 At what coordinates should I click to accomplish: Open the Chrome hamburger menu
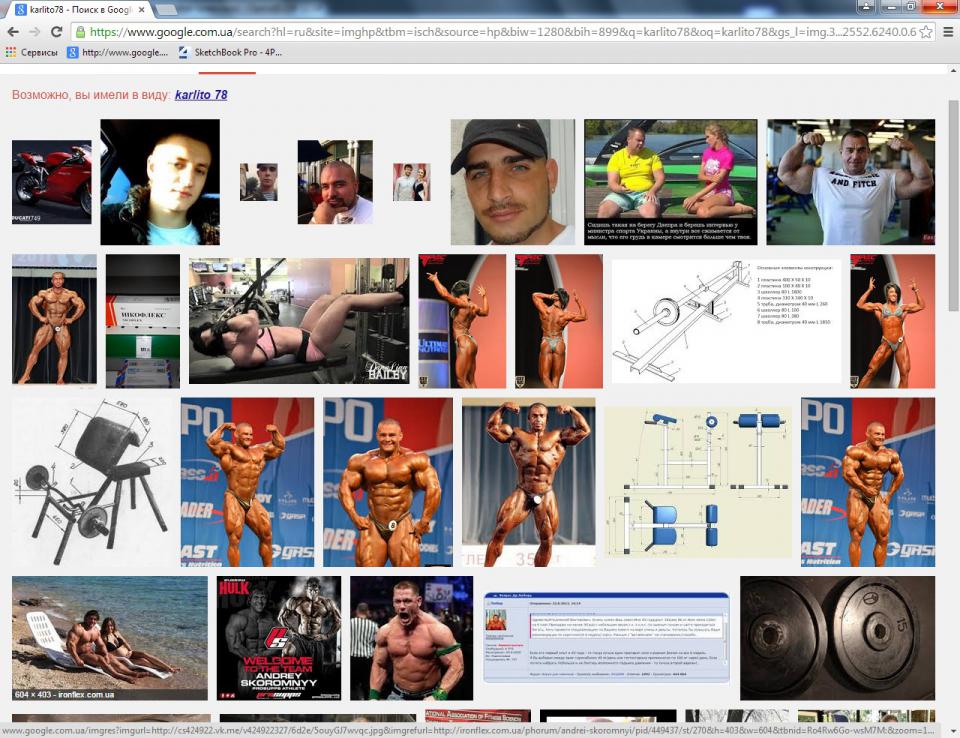click(x=947, y=32)
